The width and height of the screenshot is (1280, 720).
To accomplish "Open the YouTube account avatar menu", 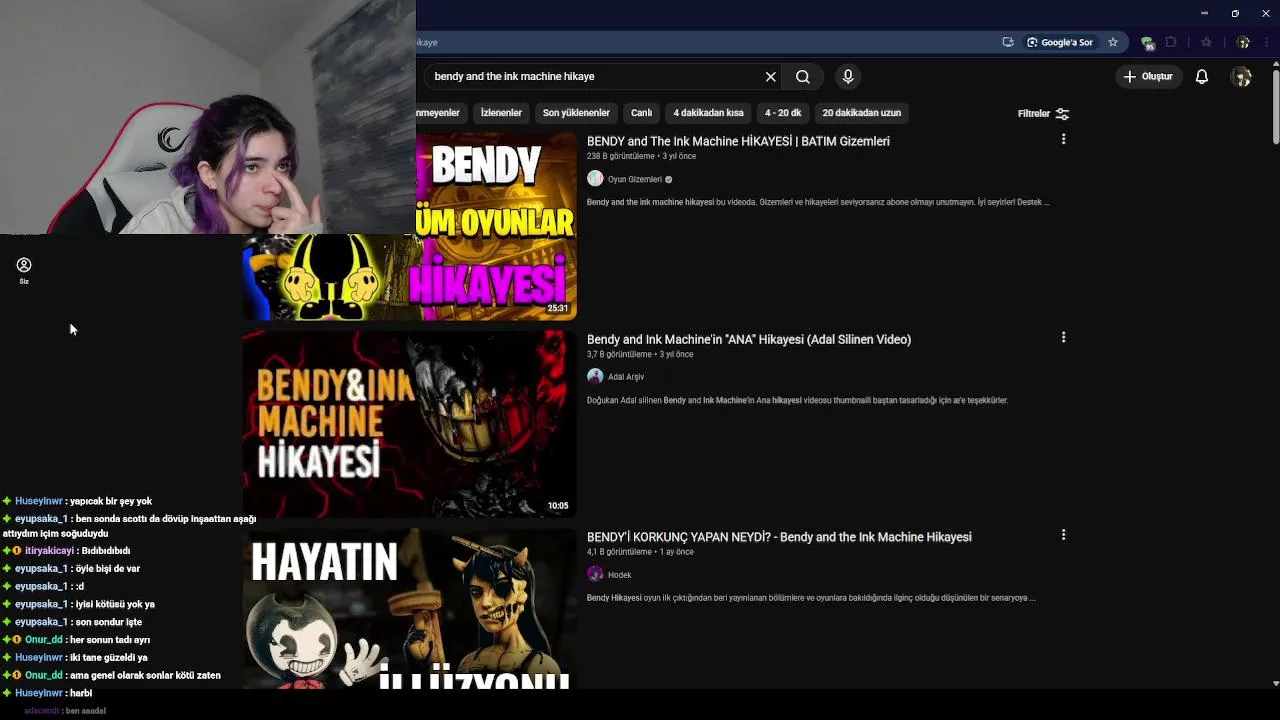I will [x=1242, y=76].
